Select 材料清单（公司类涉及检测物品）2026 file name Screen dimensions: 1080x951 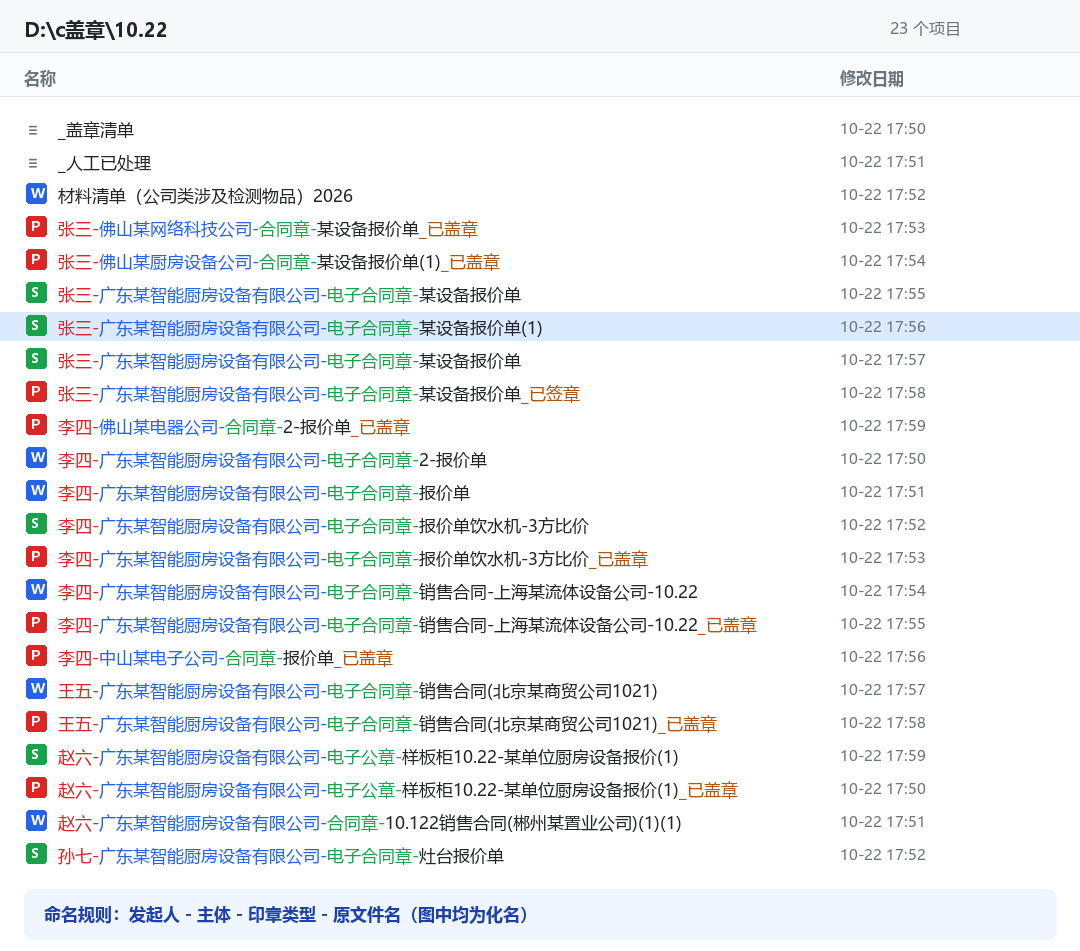tap(205, 196)
